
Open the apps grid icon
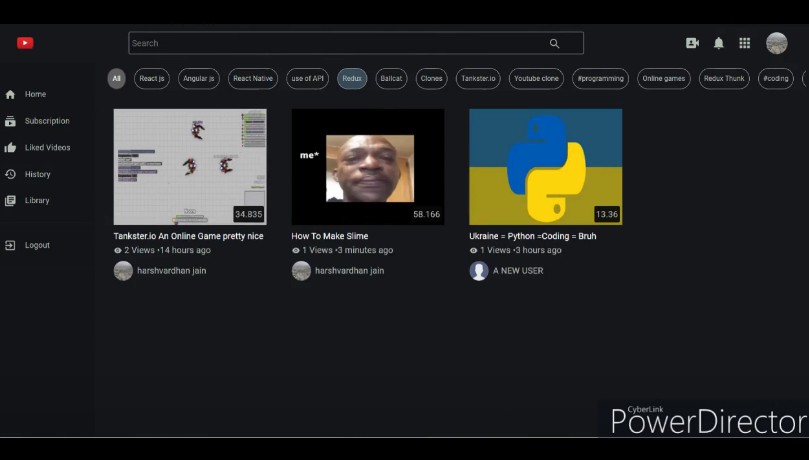(744, 43)
